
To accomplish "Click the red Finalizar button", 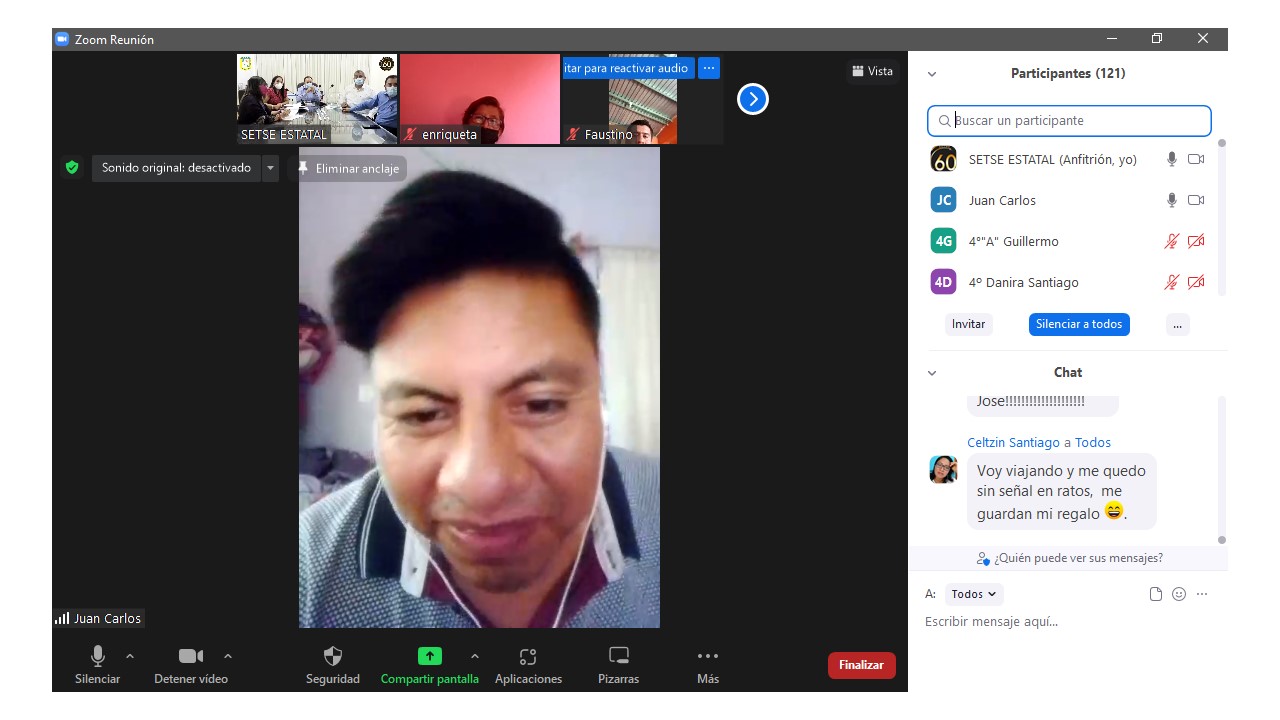I will click(x=861, y=665).
